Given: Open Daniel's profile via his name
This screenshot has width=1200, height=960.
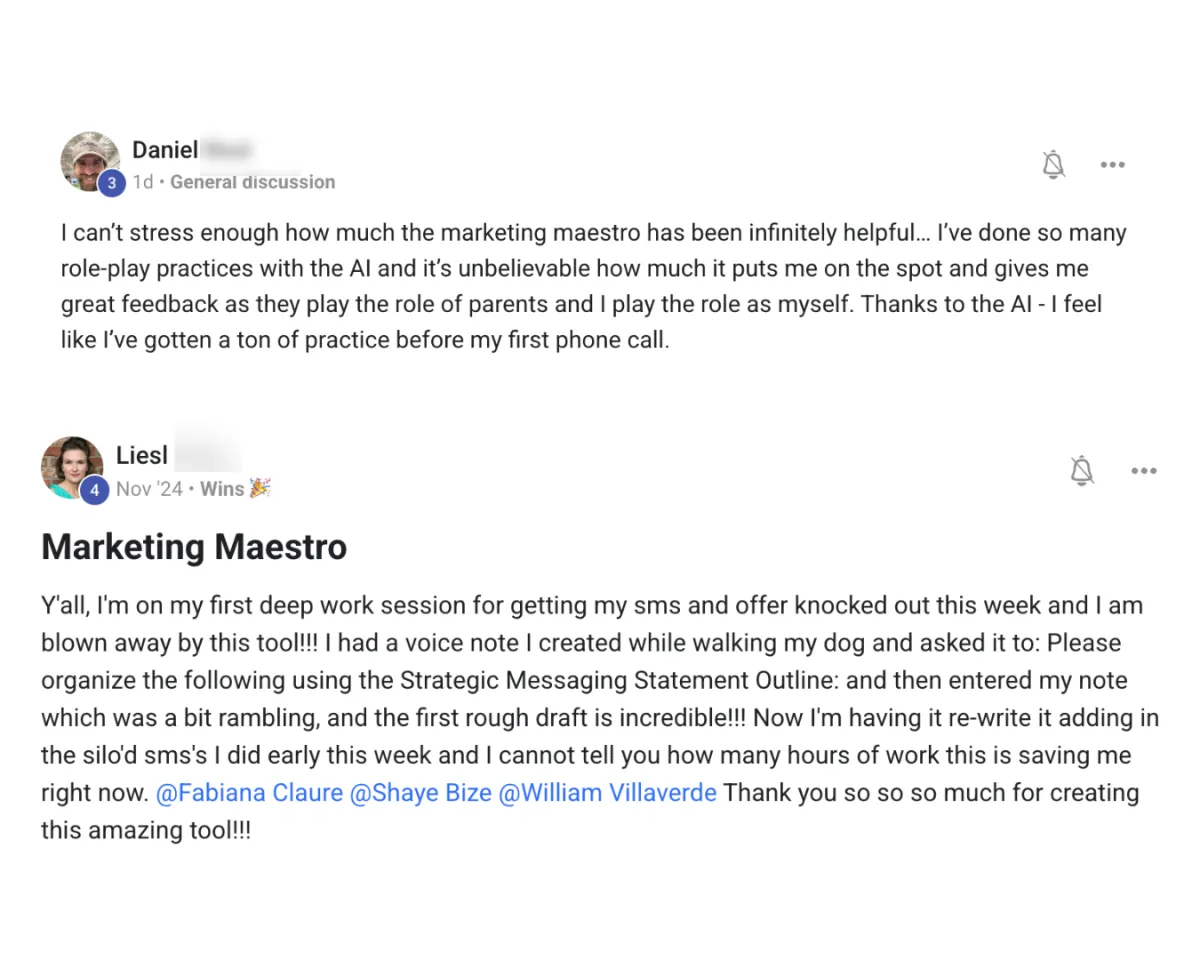Looking at the screenshot, I should [166, 150].
